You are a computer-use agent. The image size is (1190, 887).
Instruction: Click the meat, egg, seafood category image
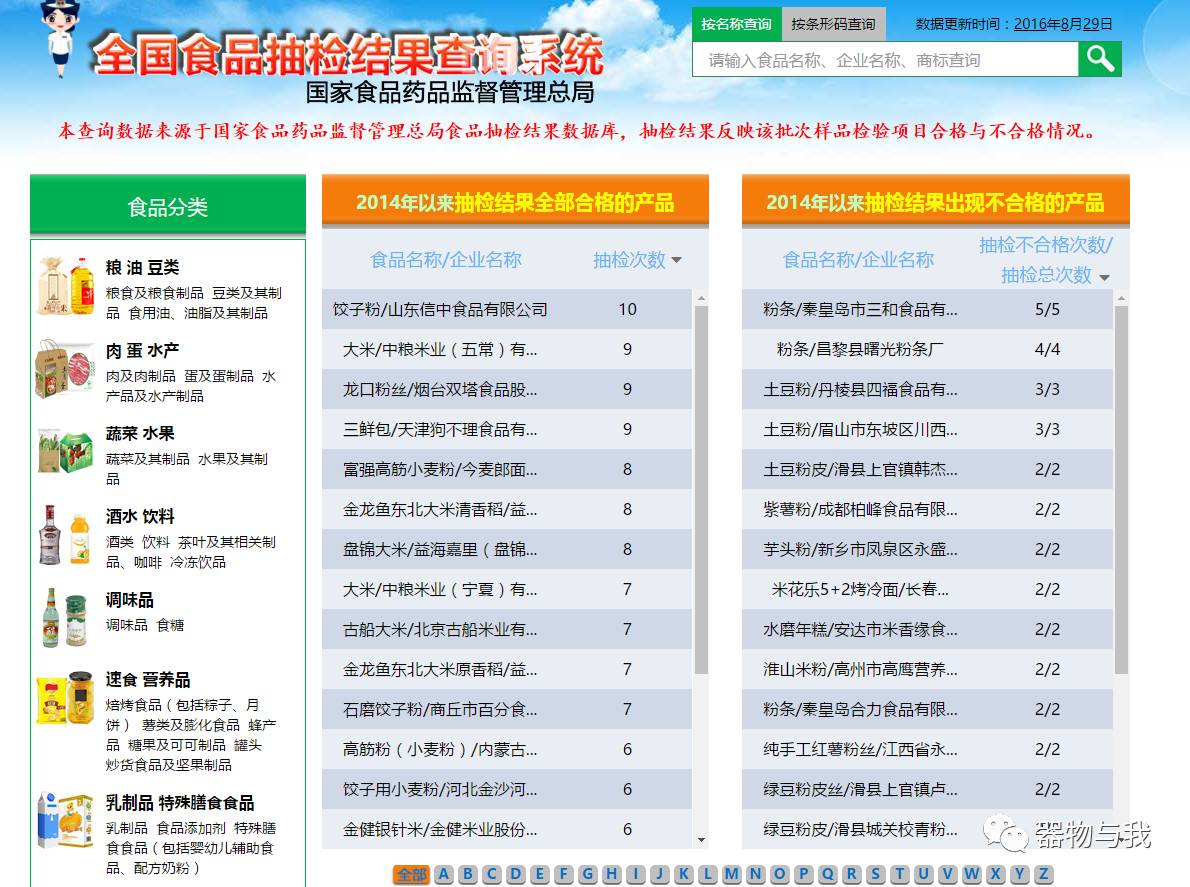pos(65,370)
